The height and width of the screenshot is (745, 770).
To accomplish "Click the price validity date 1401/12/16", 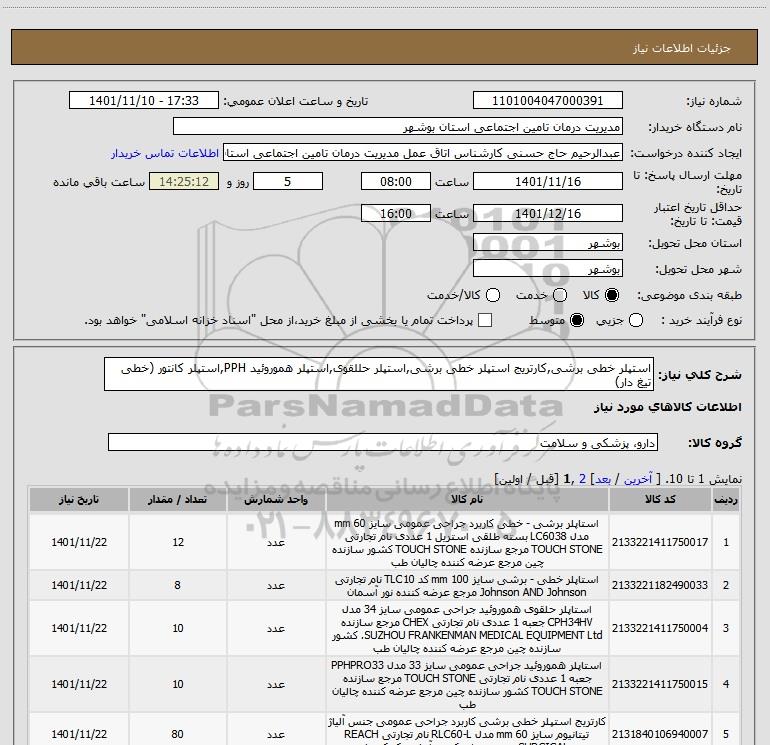I will click(548, 214).
